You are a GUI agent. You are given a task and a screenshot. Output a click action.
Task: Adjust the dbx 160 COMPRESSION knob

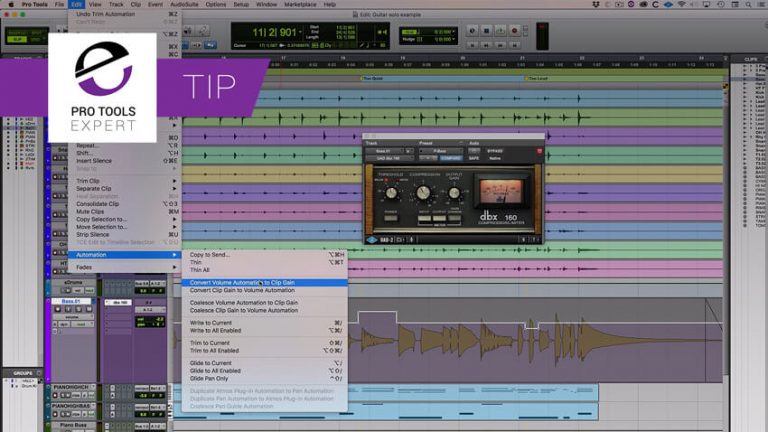click(x=423, y=192)
